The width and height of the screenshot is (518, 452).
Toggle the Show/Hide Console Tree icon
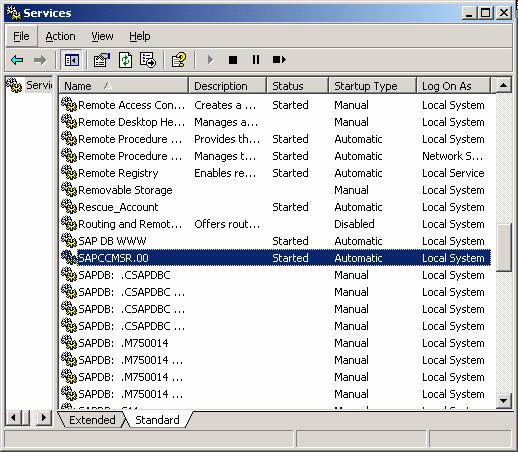(72, 60)
